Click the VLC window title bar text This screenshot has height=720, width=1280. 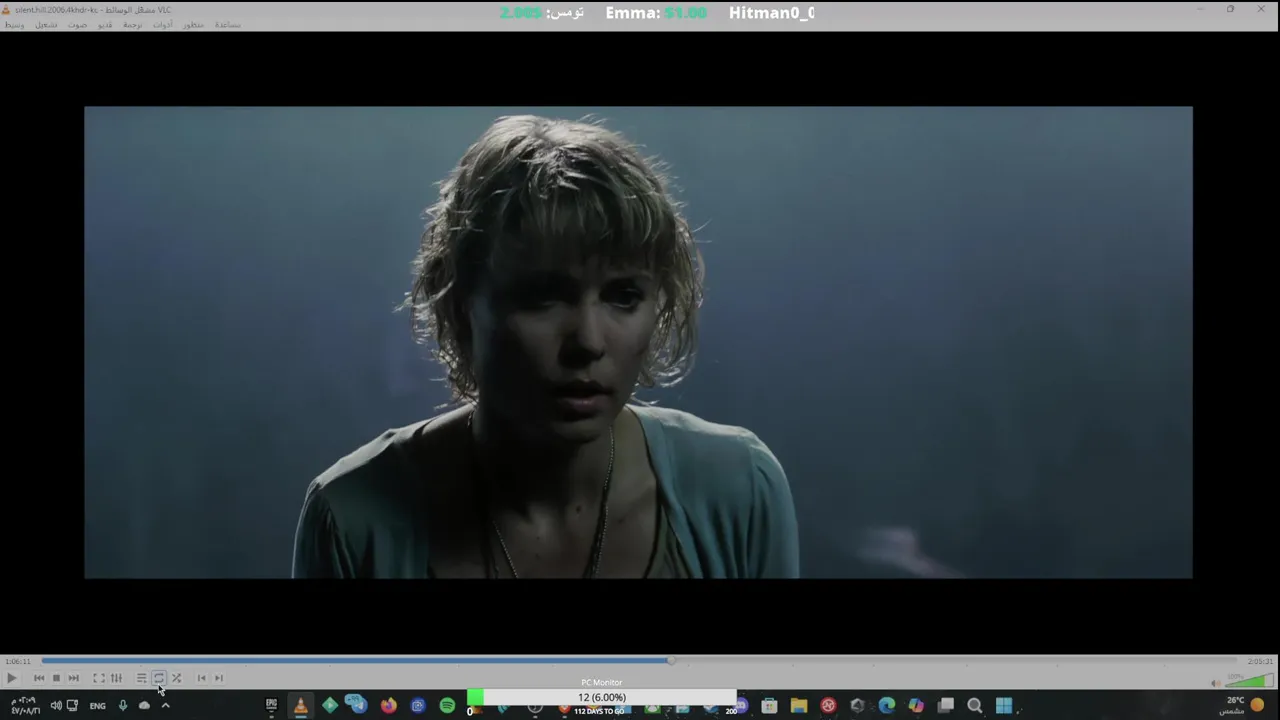pyautogui.click(x=93, y=10)
